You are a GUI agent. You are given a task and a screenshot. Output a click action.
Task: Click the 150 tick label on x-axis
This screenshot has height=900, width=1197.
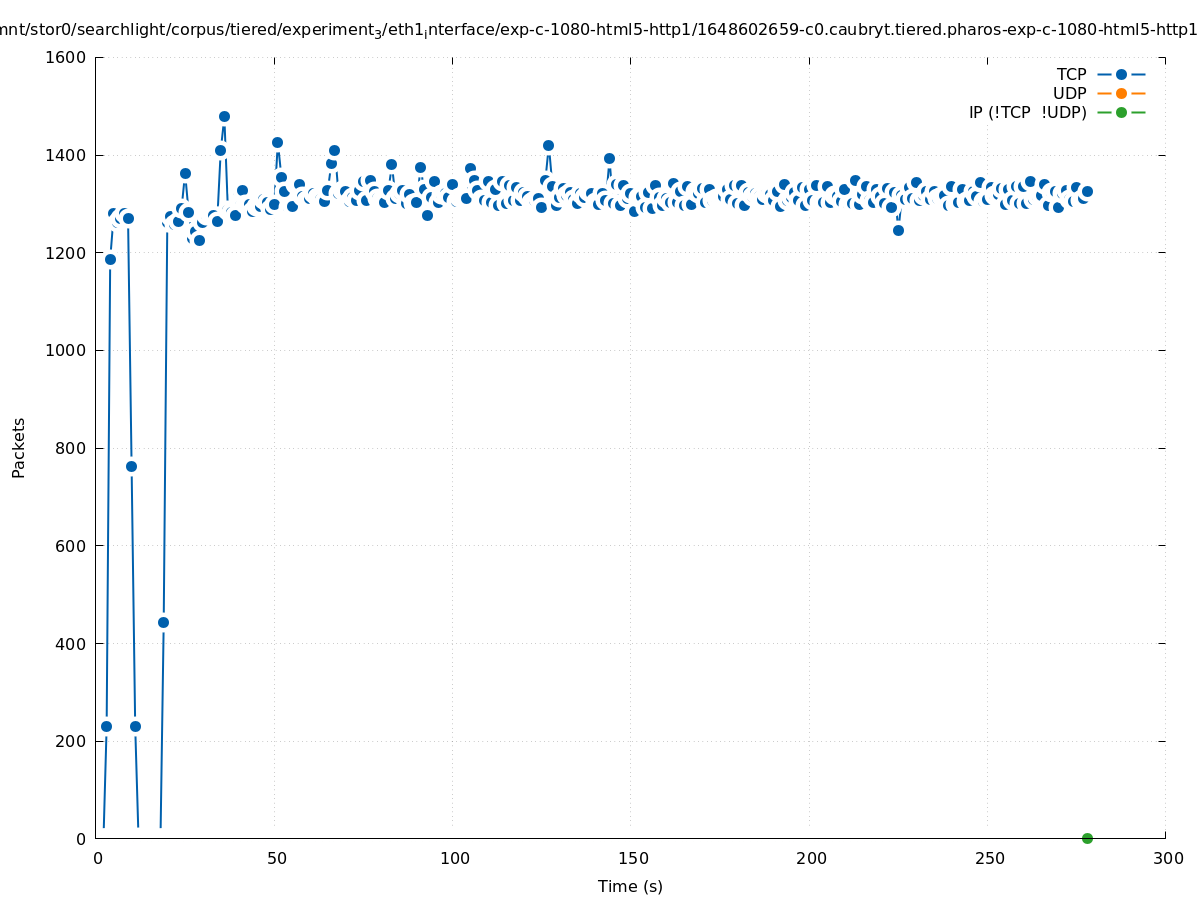(631, 858)
